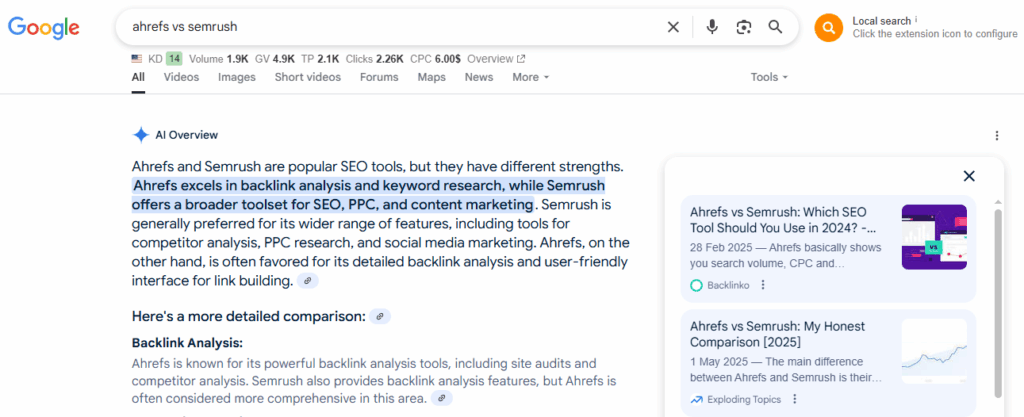Viewport: 1024px width, 417px height.
Task: Click the CPC 6.00$ metric
Action: click(x=435, y=59)
